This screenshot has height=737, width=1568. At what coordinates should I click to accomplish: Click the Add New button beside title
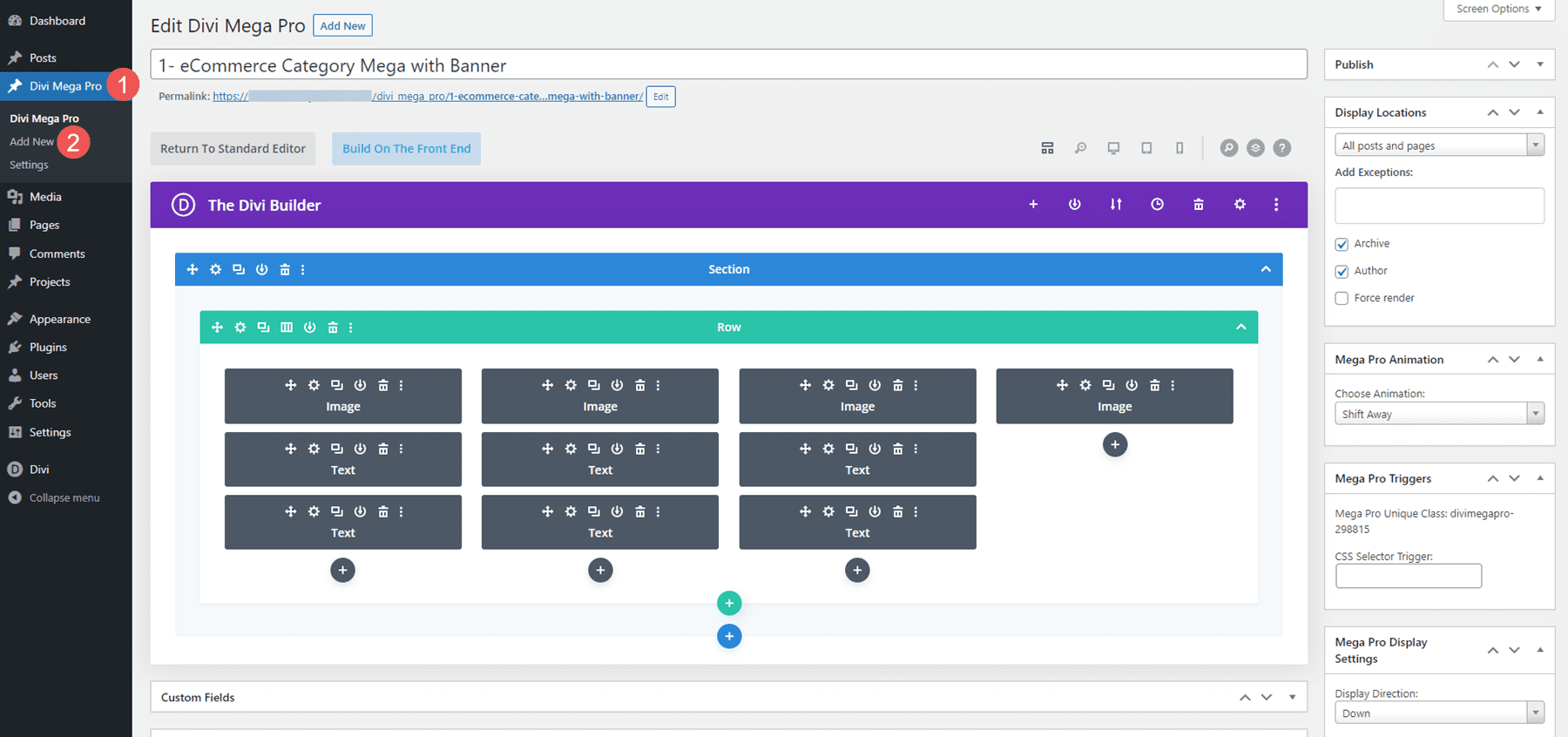point(342,26)
